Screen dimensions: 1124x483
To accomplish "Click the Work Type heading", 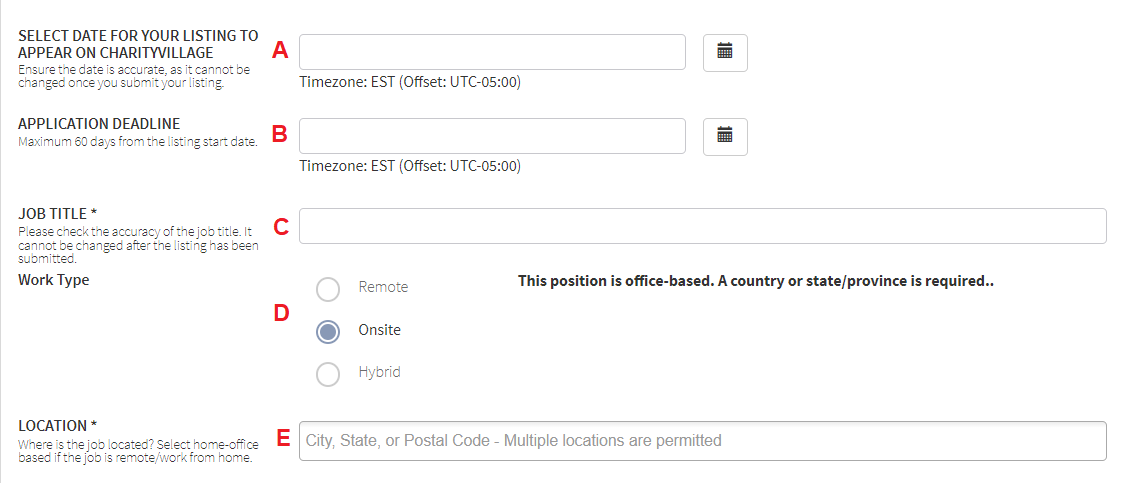I will pos(54,280).
